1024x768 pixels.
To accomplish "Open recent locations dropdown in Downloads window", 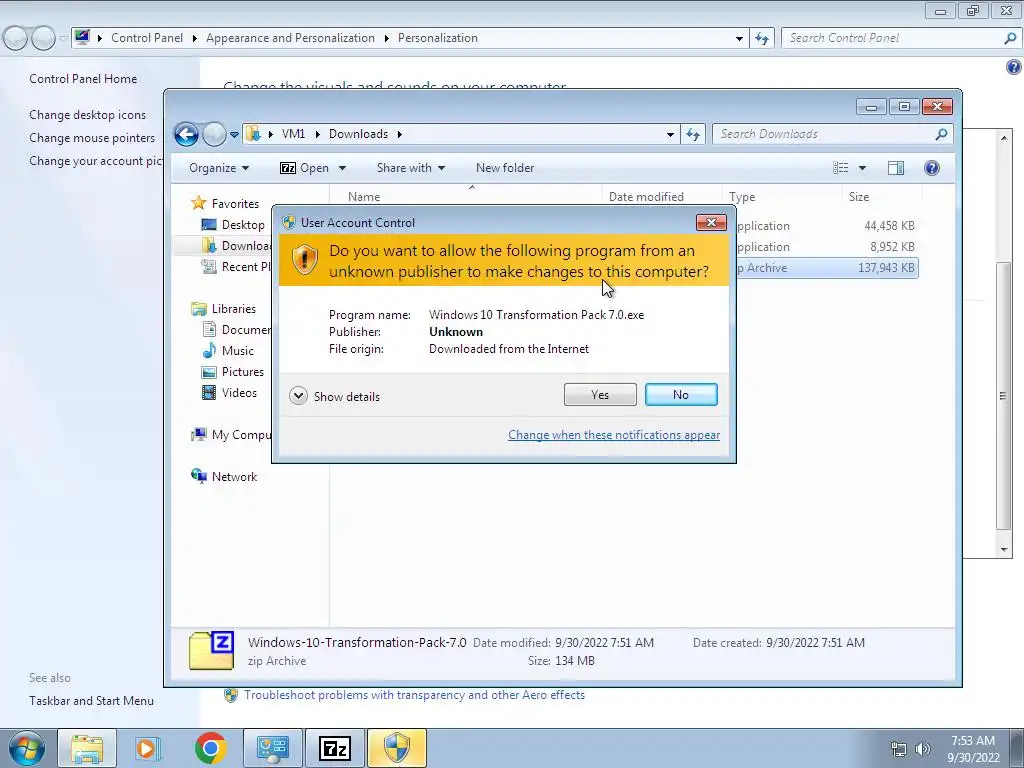I will [234, 135].
